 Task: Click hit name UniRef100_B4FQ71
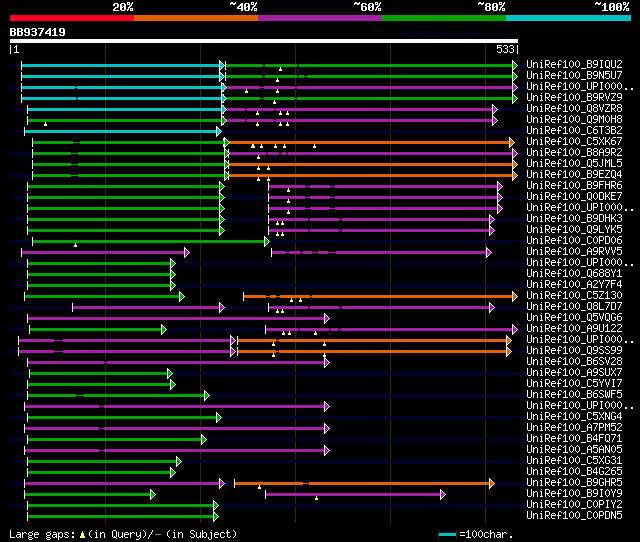(x=574, y=439)
